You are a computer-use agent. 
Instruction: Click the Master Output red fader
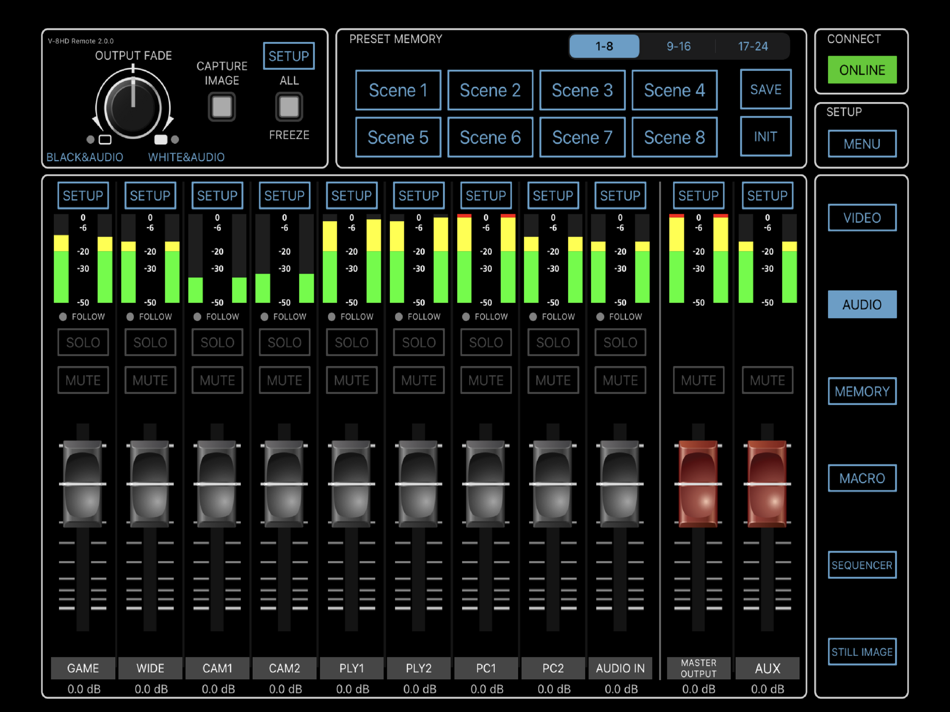click(x=698, y=484)
